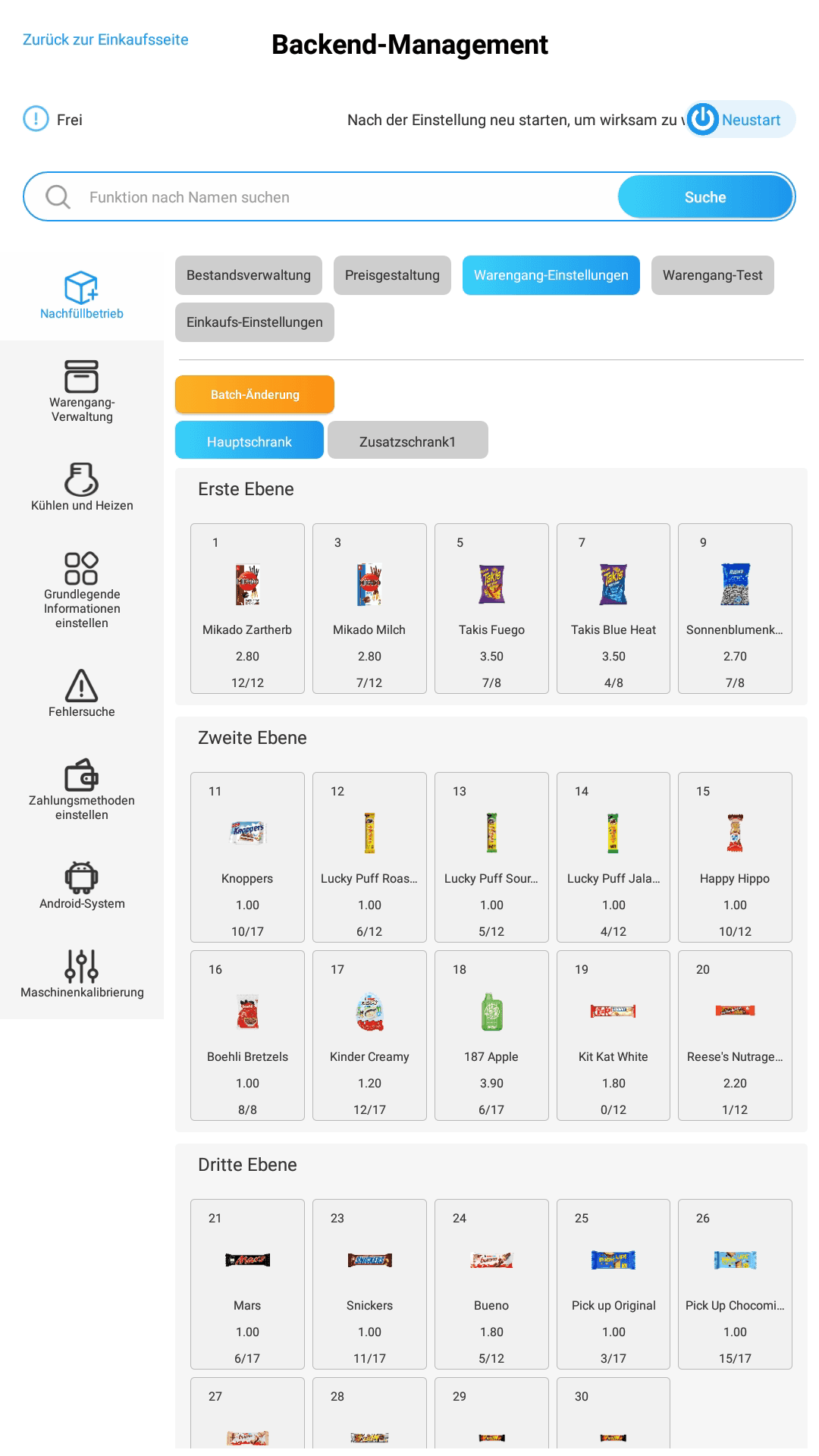Select the Lucky Puff Sour... product name
The height and width of the screenshot is (1456, 819).
(491, 878)
